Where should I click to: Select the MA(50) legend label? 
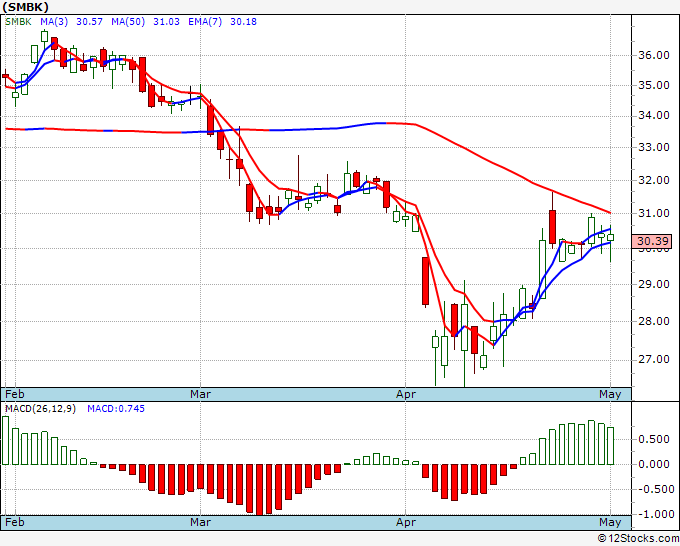(x=128, y=22)
